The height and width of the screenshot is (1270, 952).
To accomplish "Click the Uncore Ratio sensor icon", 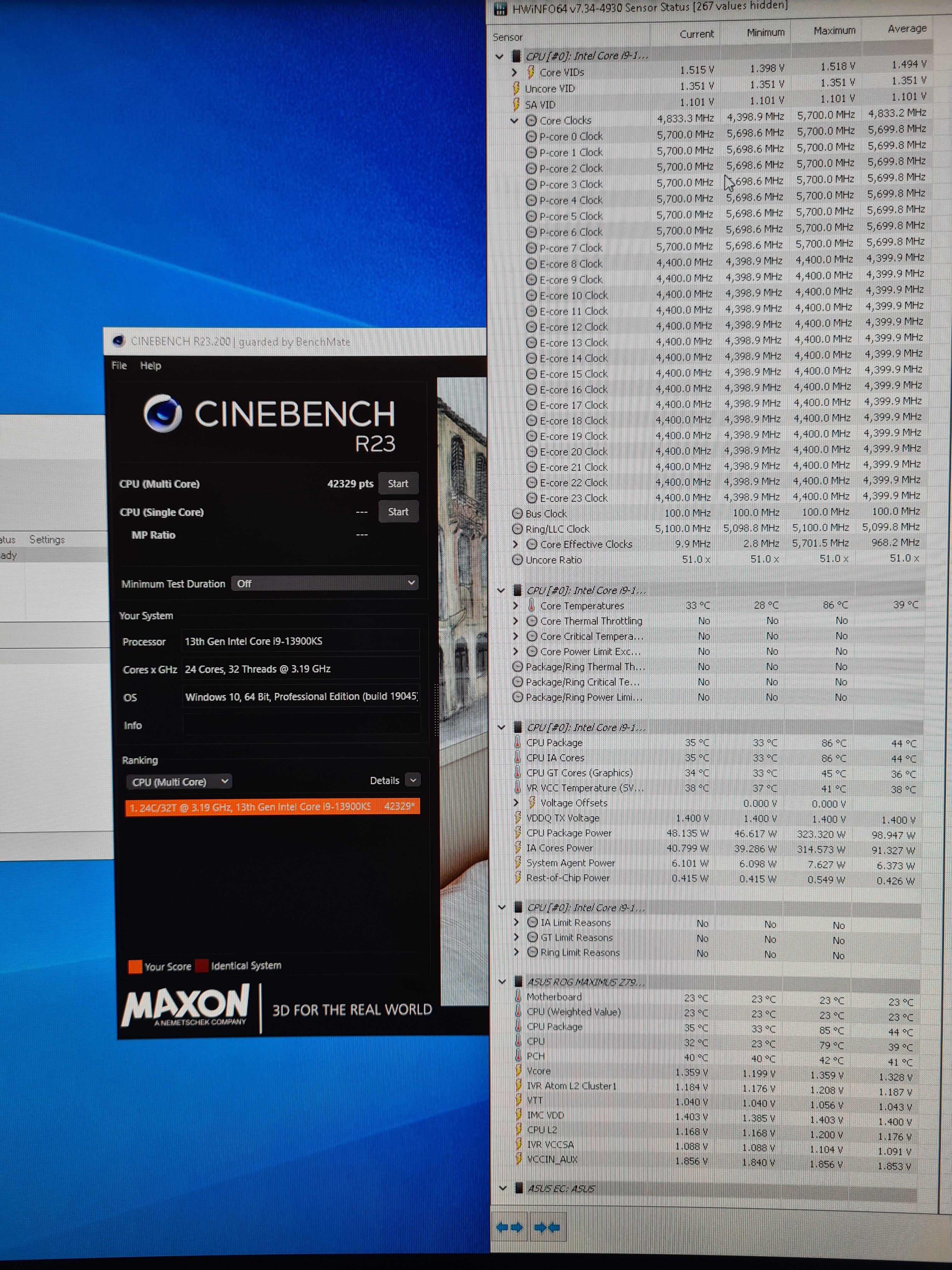I will pos(517,560).
